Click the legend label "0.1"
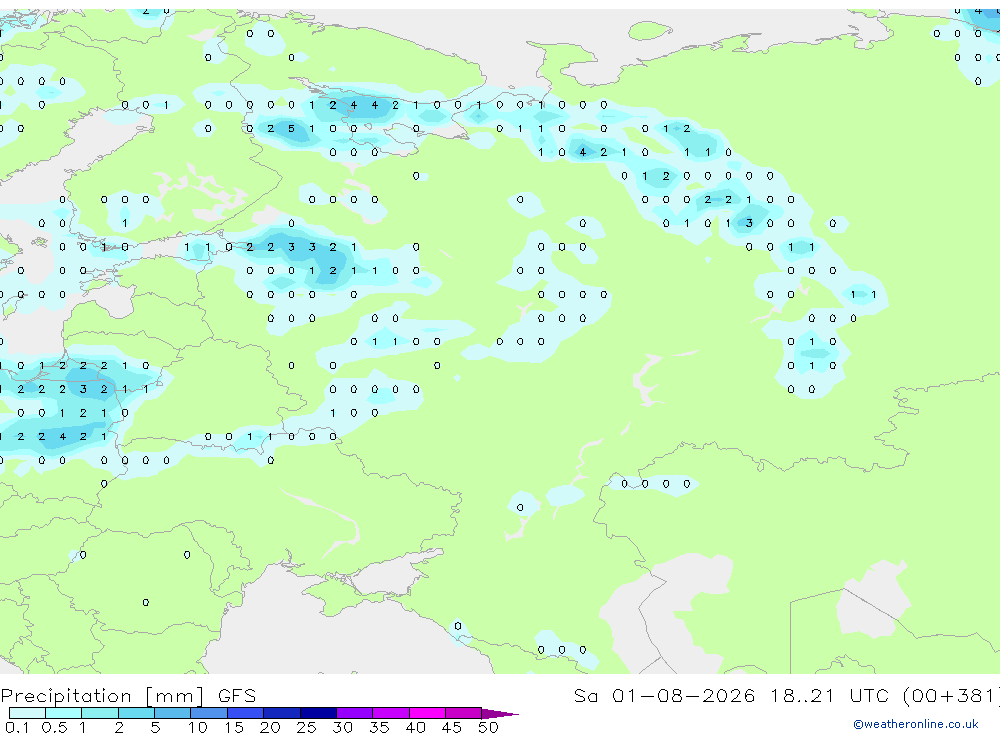 [17, 727]
